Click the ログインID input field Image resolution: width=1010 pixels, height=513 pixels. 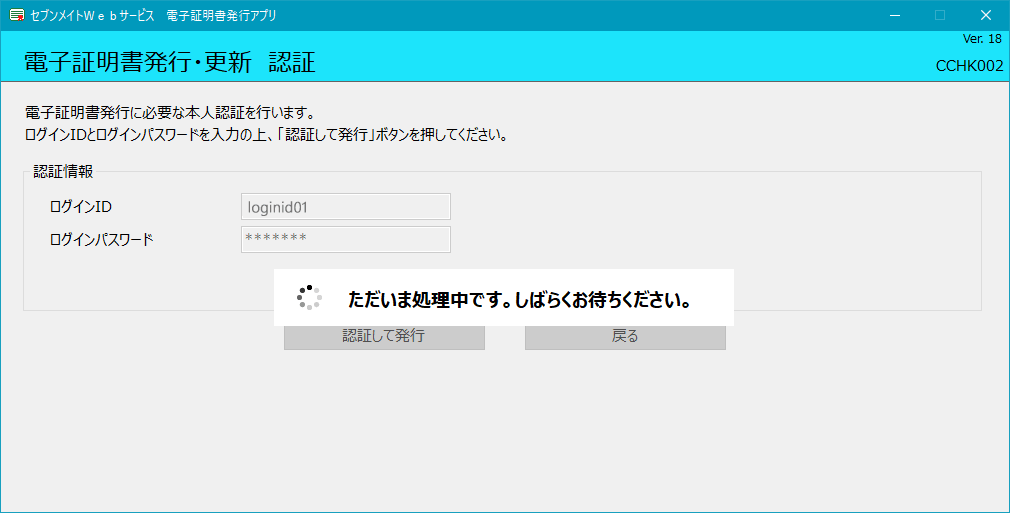click(x=346, y=207)
